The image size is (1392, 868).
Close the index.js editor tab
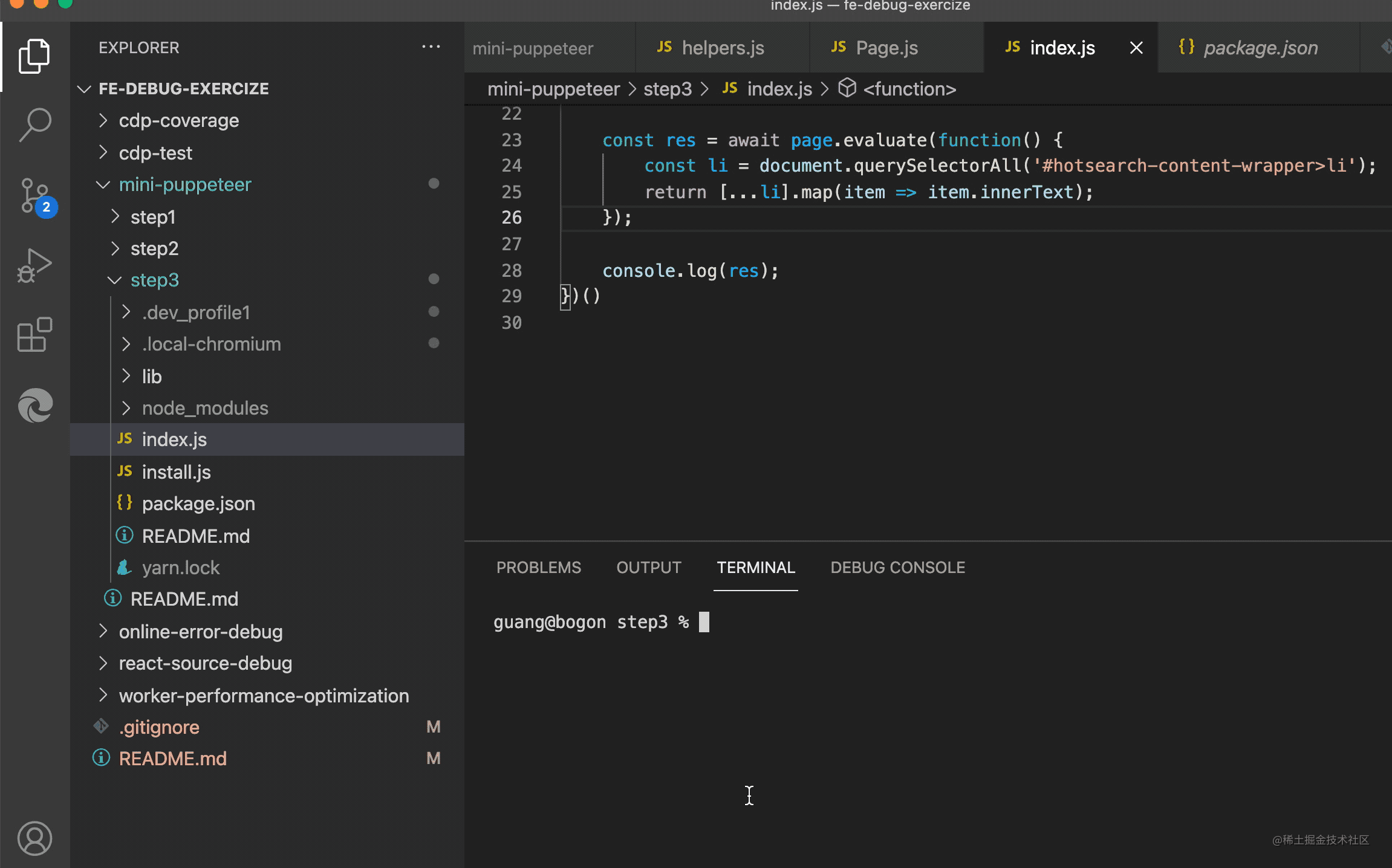[1136, 48]
